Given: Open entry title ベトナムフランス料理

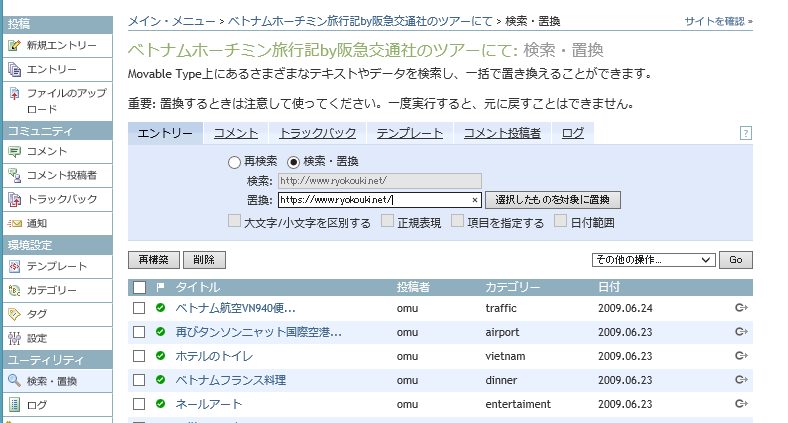Looking at the screenshot, I should pyautogui.click(x=231, y=380).
